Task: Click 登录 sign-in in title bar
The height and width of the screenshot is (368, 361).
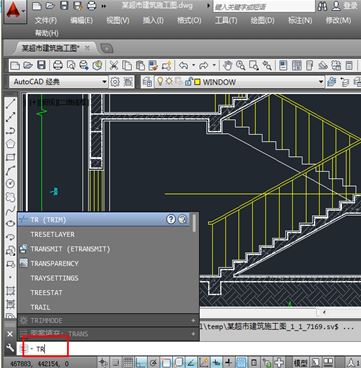Action: coord(350,6)
